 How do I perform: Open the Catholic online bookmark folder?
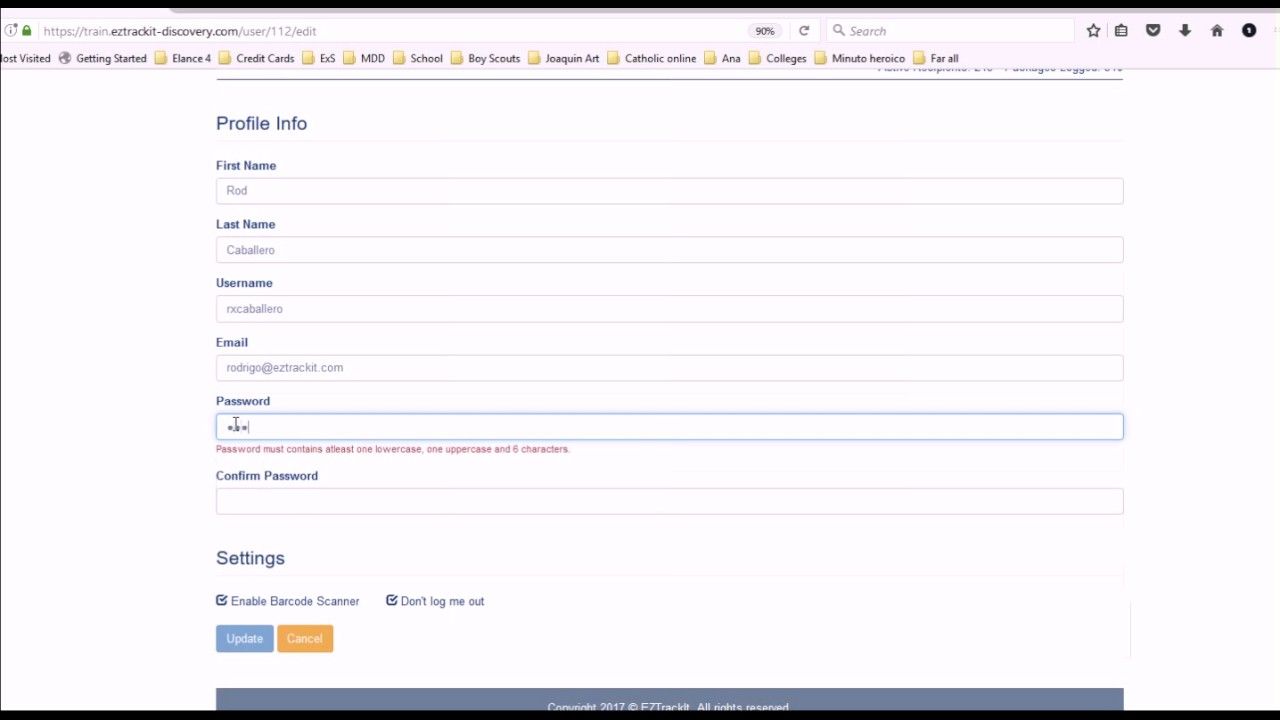(x=651, y=58)
